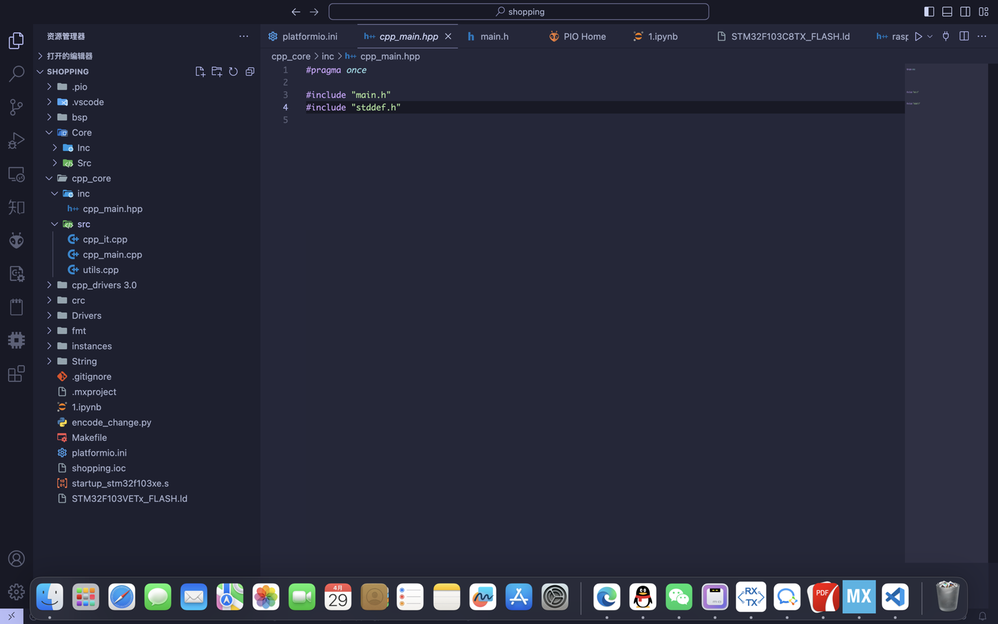Click the Run play button in editor toolbar
Image resolution: width=998 pixels, height=624 pixels.
click(x=918, y=37)
